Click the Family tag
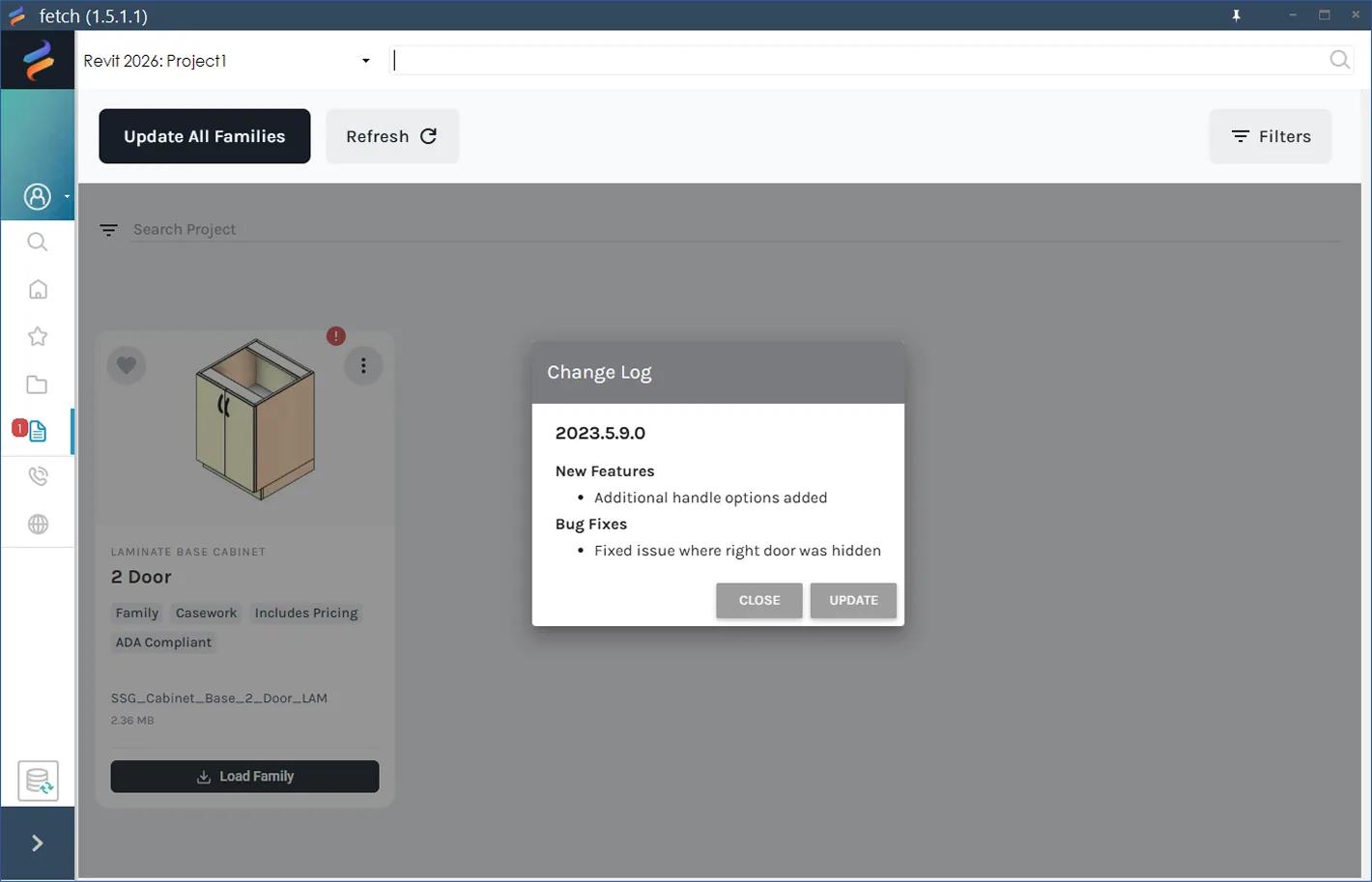Image resolution: width=1372 pixels, height=882 pixels. tap(137, 613)
